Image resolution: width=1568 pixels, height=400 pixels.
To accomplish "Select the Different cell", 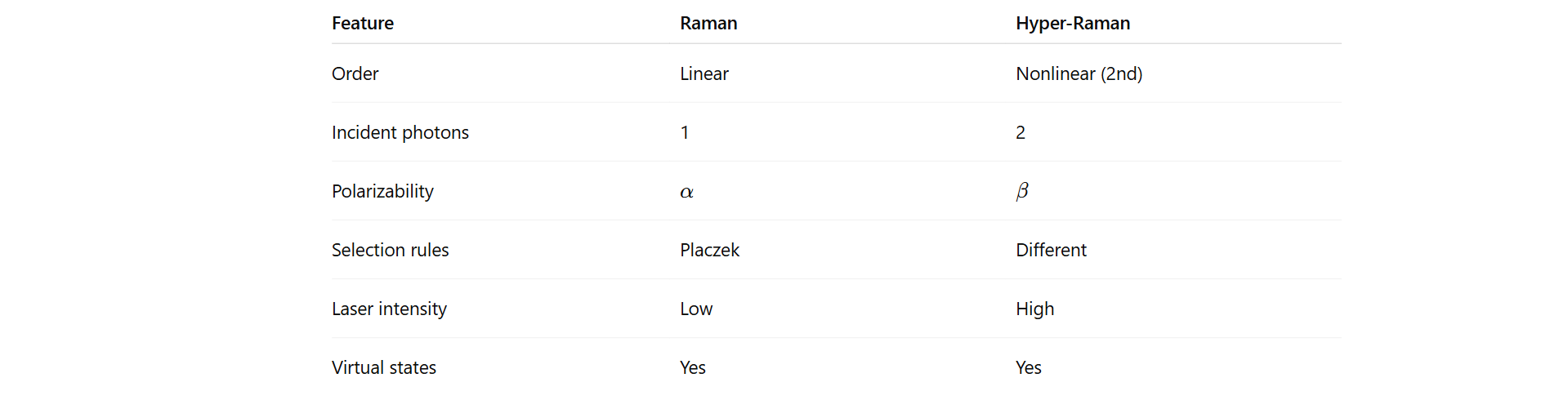I will tap(1051, 251).
